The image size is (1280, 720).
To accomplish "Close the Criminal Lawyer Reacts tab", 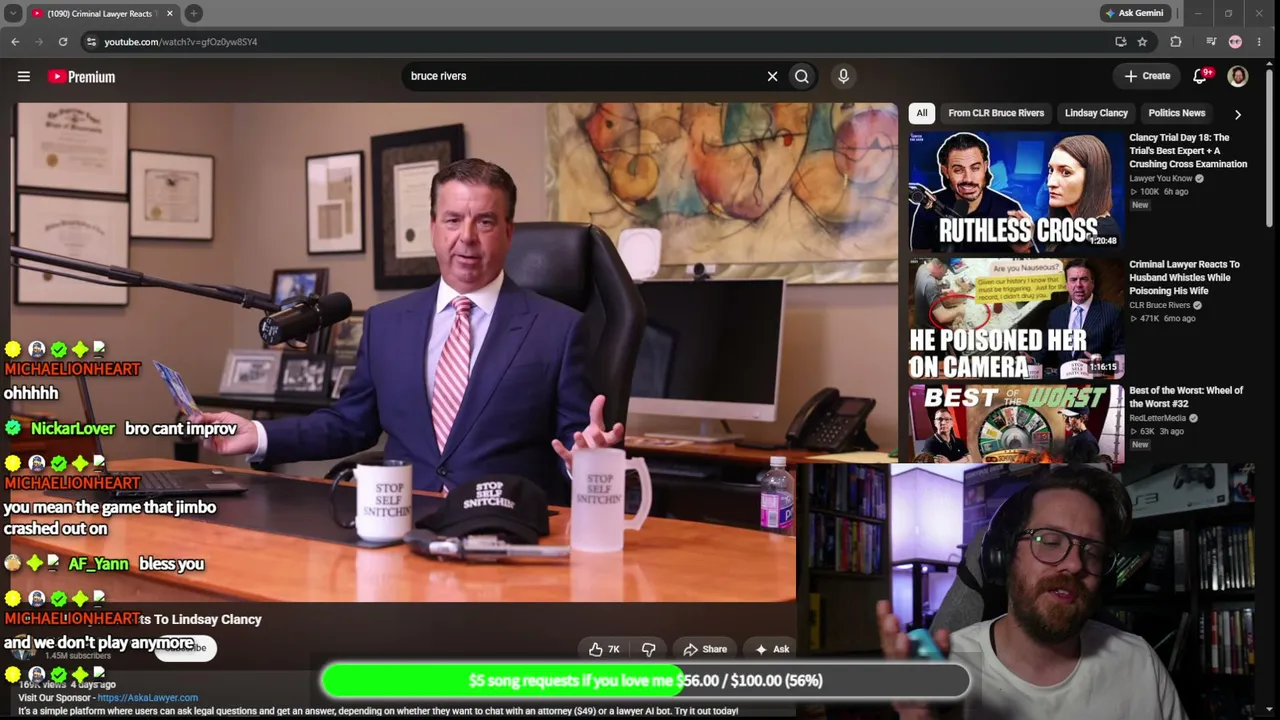I will (x=169, y=13).
